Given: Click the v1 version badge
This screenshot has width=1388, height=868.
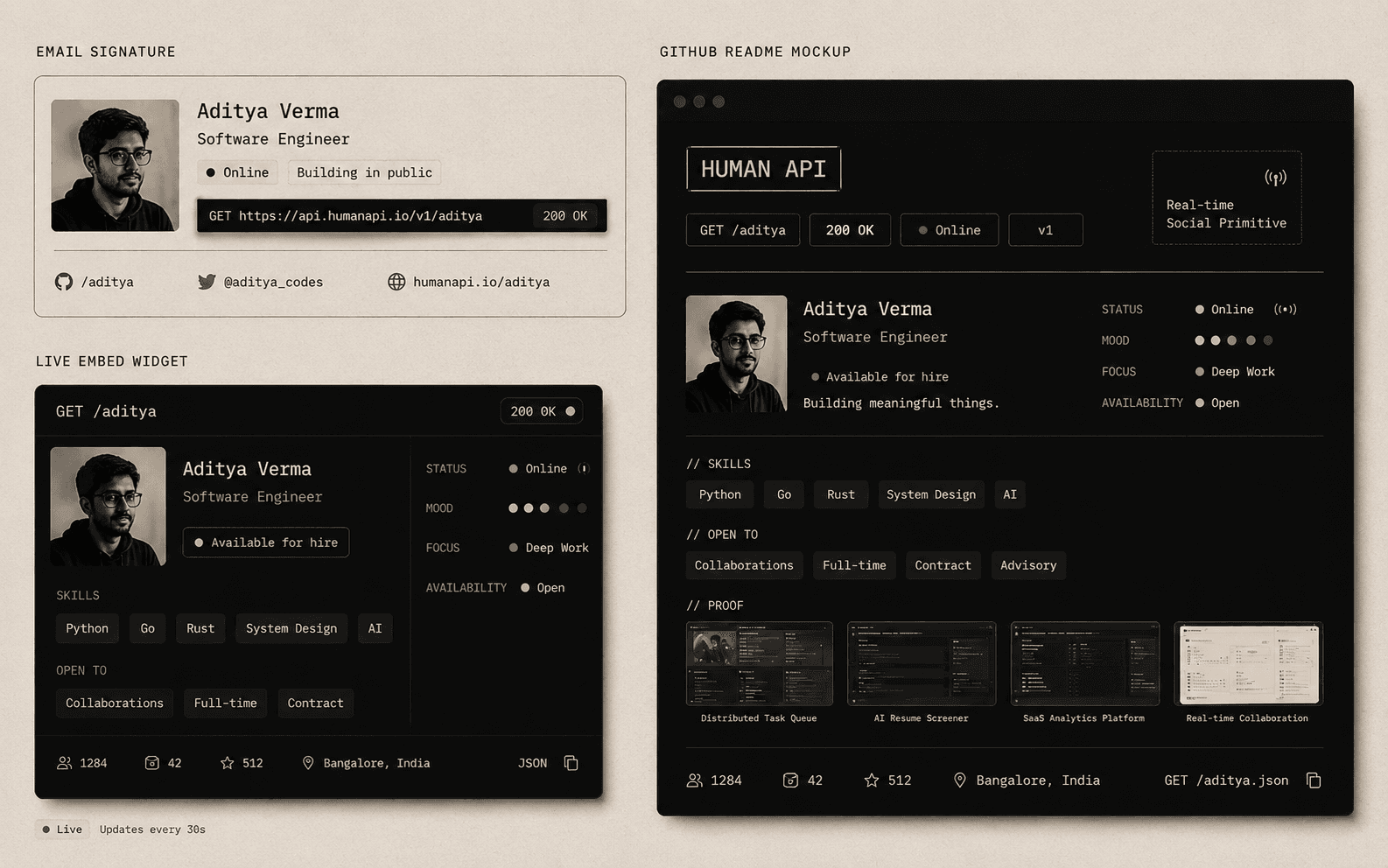Looking at the screenshot, I should 1046,230.
